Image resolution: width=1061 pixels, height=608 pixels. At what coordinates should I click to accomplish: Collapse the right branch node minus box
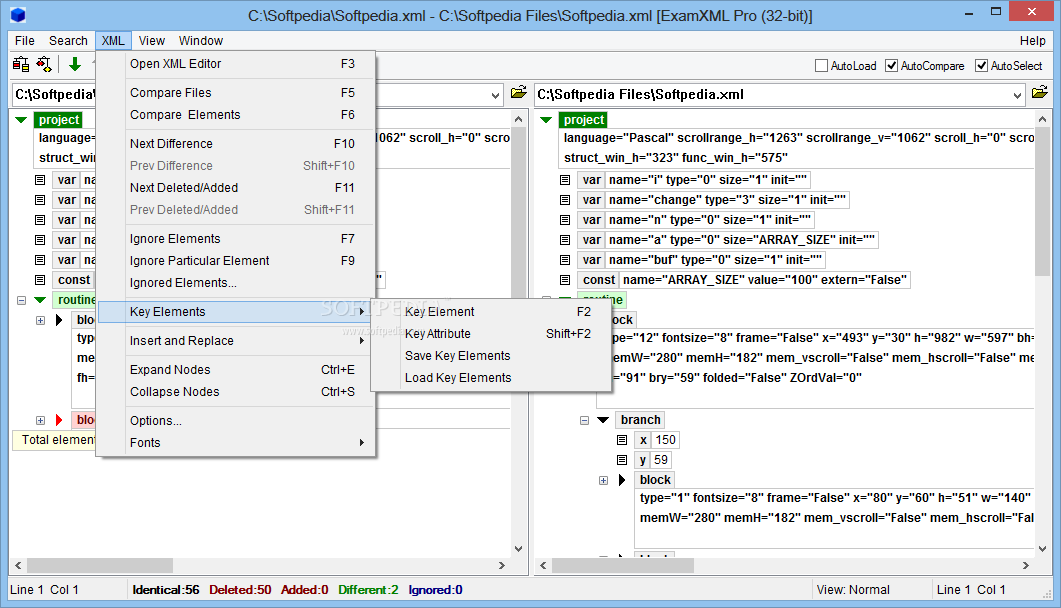pos(585,420)
